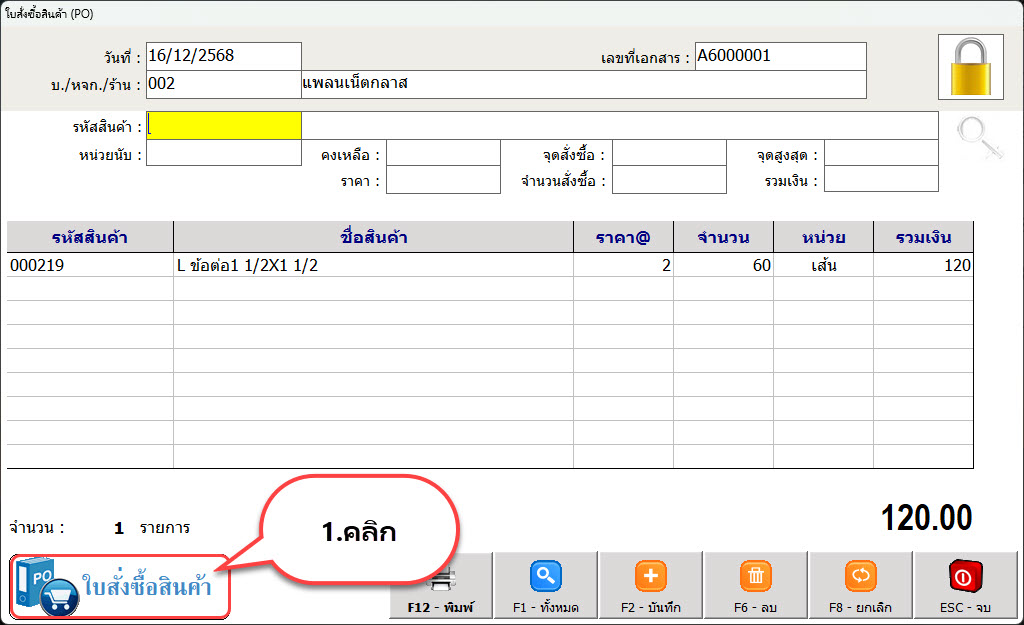Viewport: 1024px width, 625px height.
Task: Click the F1 show all button
Action: [546, 586]
